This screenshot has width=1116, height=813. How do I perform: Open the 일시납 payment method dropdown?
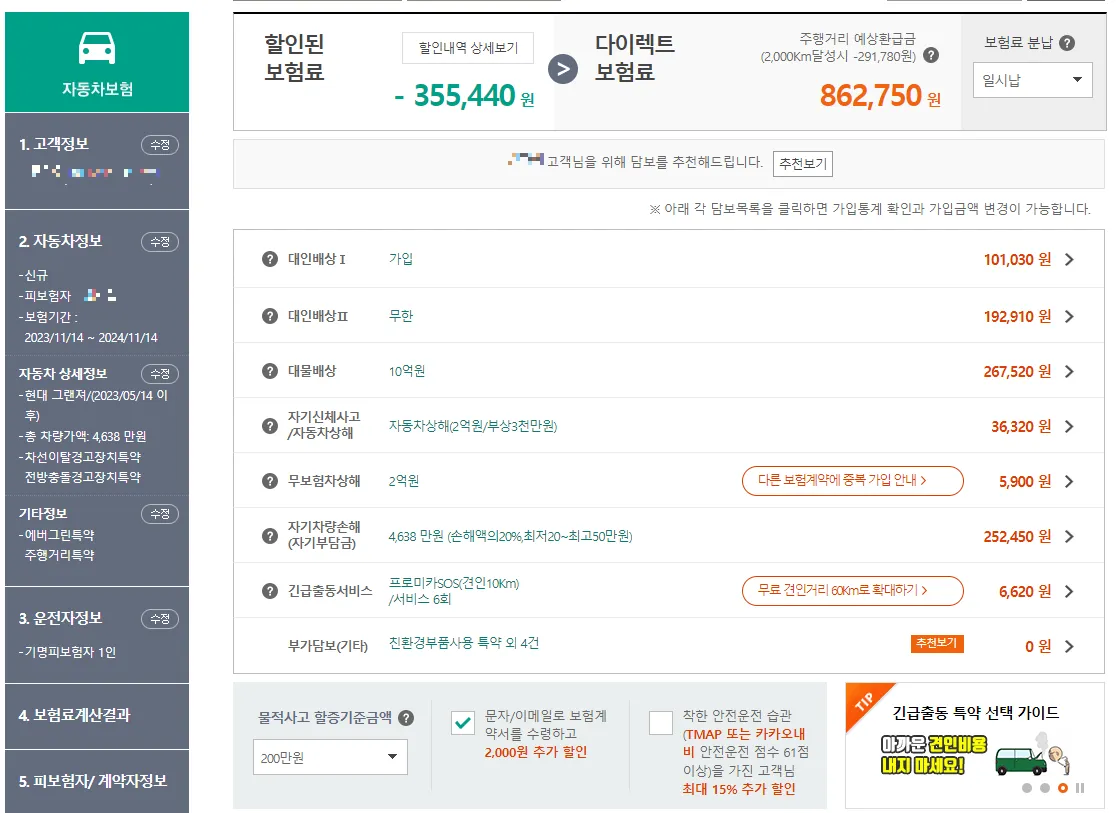point(1032,80)
